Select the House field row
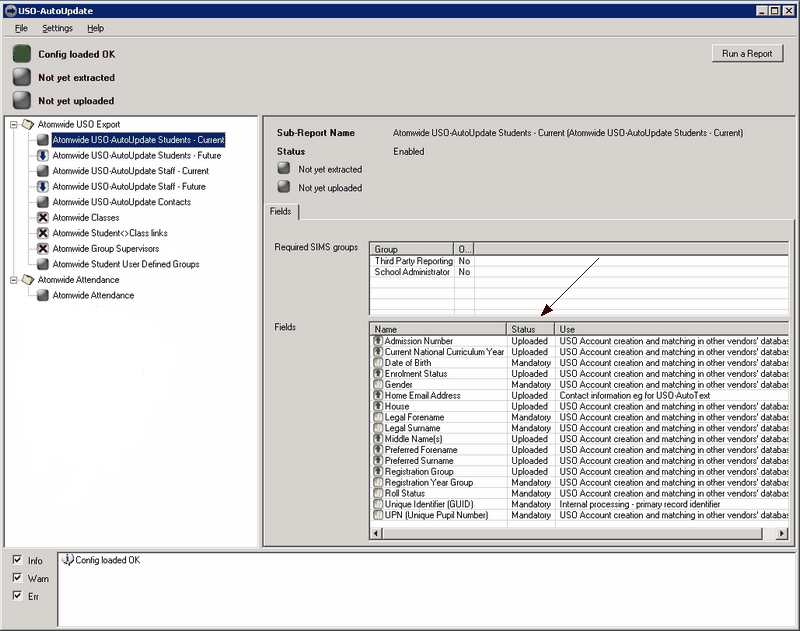 [579, 406]
